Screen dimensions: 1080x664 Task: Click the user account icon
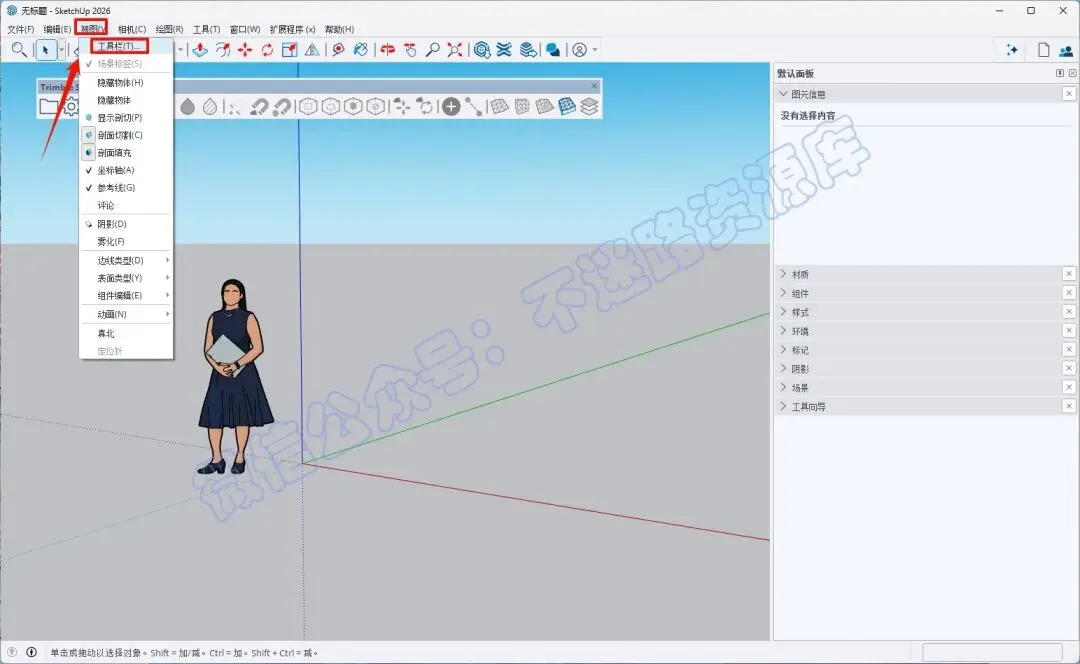pyautogui.click(x=580, y=50)
